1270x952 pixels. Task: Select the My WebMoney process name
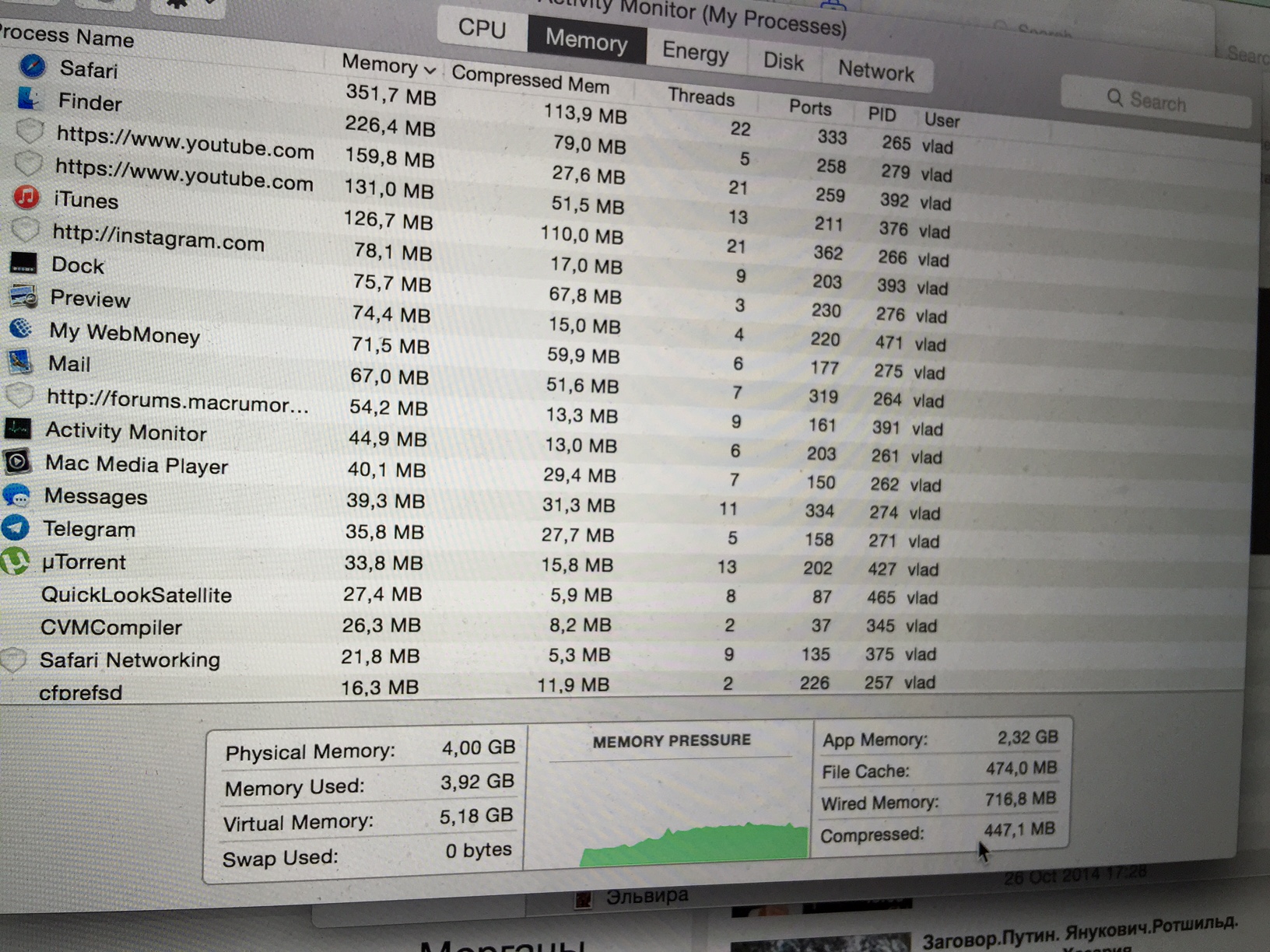[x=125, y=334]
